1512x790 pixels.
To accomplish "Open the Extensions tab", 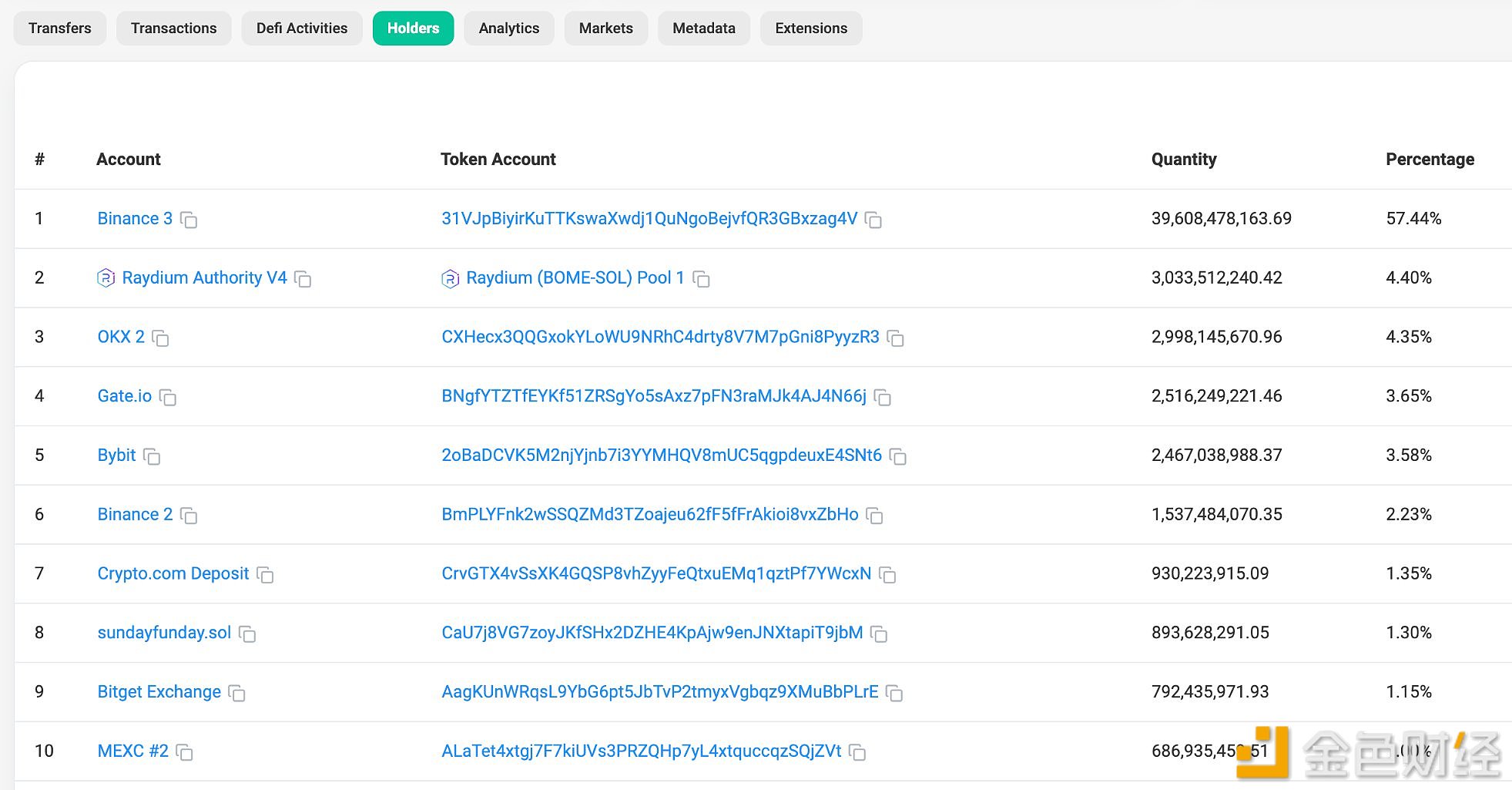I will 811,29.
